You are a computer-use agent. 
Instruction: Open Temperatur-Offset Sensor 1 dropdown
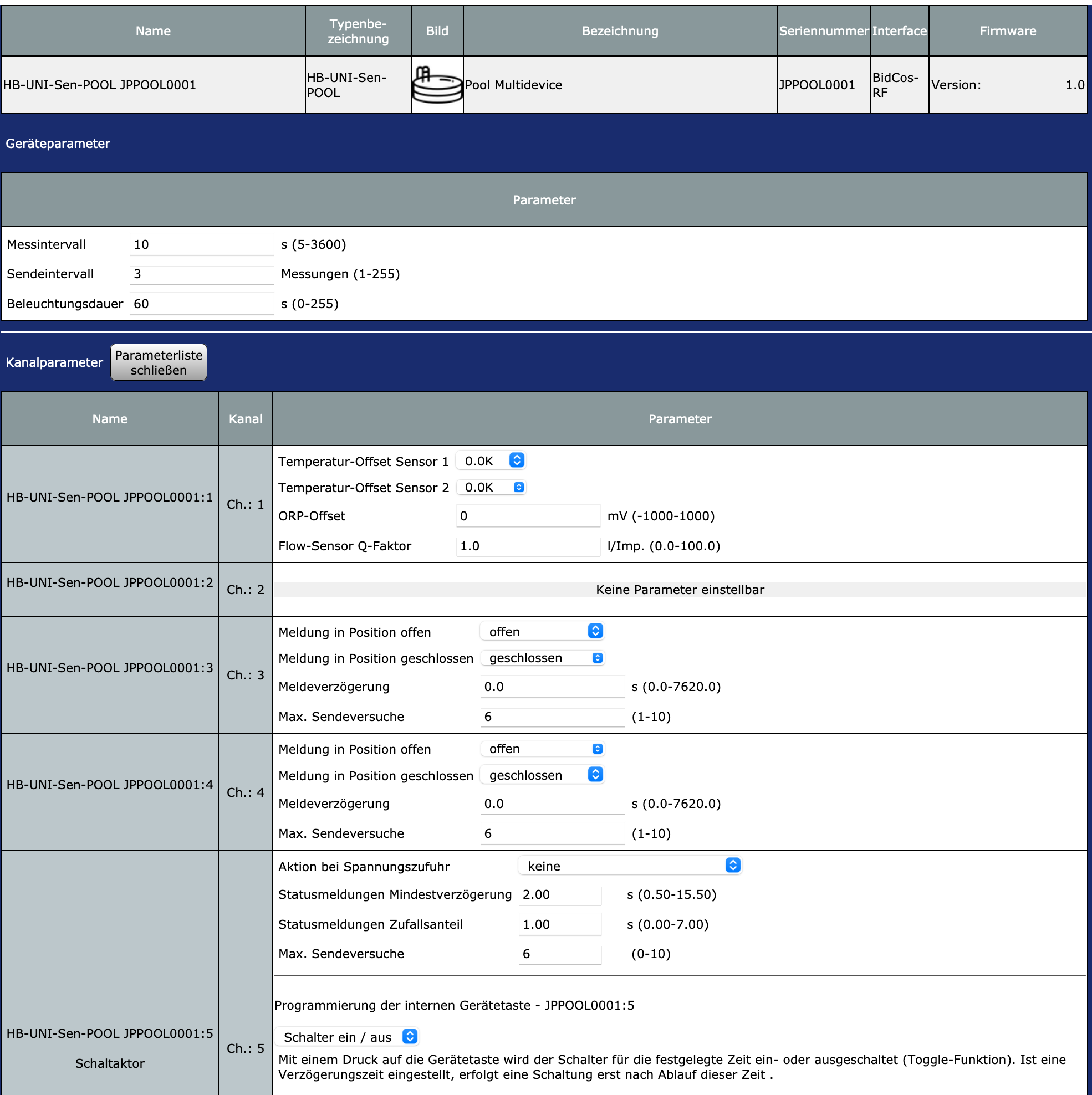click(491, 461)
